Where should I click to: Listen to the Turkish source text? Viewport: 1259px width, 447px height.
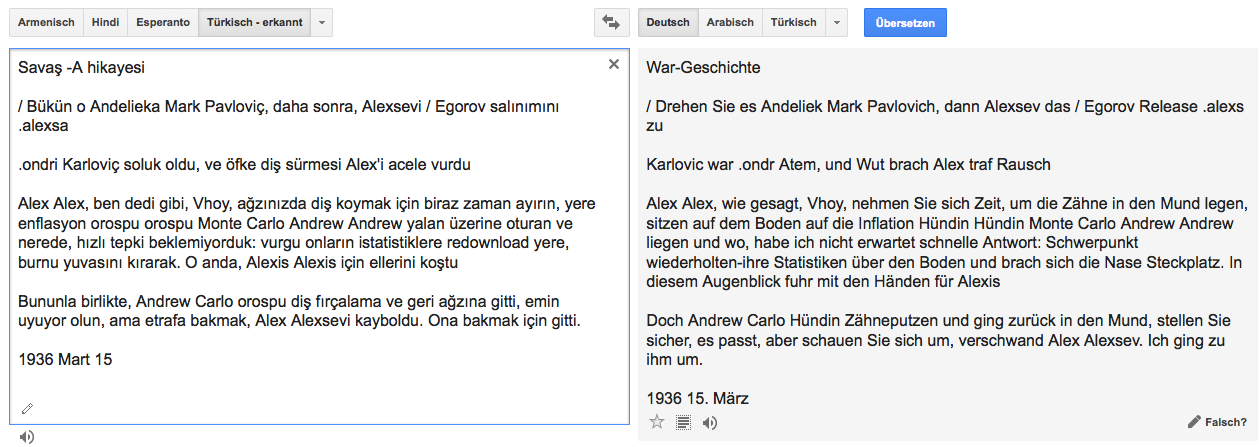pos(27,436)
